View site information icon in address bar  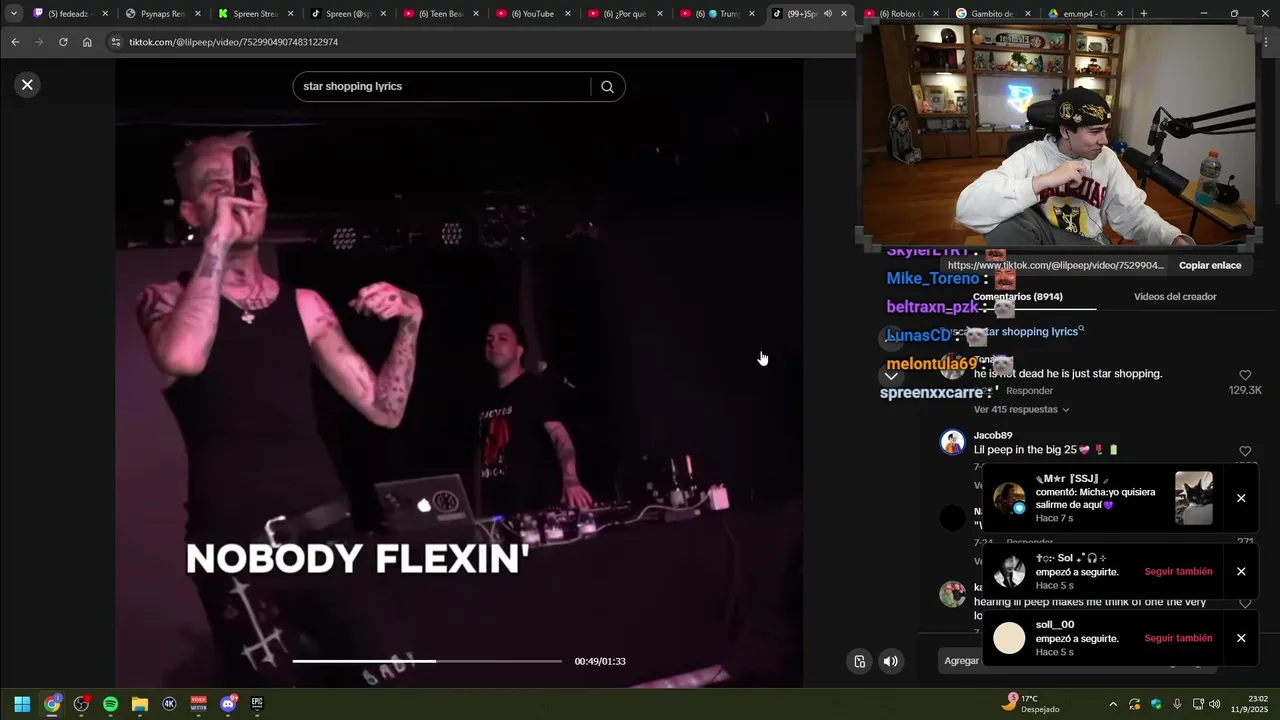coord(116,42)
